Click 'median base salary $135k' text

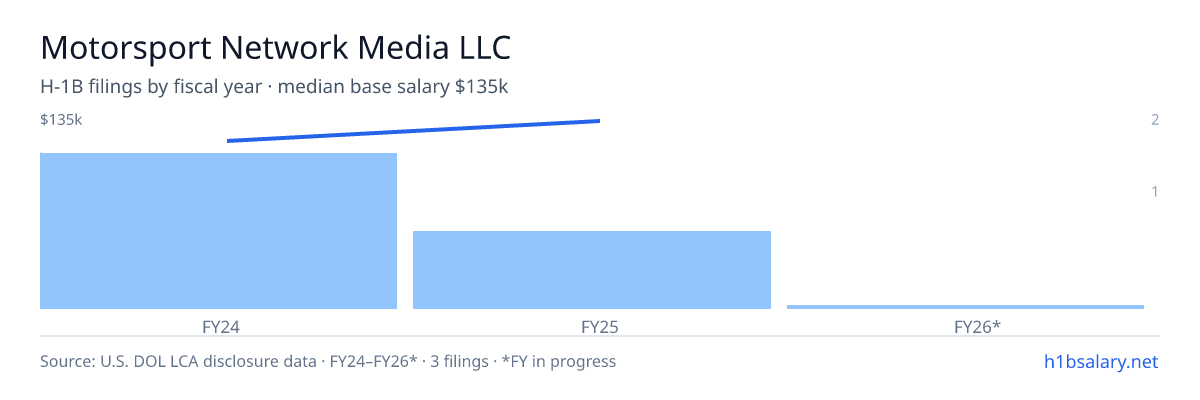click(x=393, y=87)
